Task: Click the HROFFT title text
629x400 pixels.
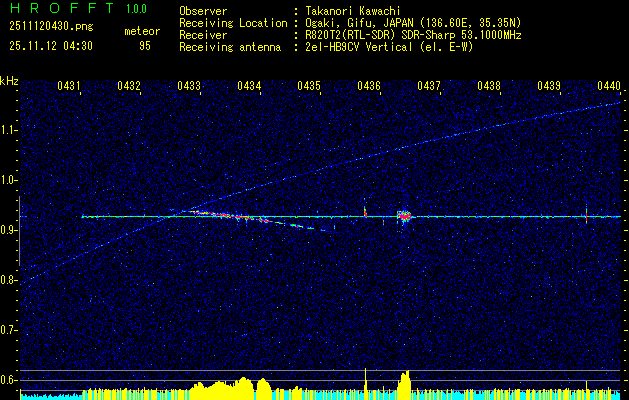Action: coord(62,8)
